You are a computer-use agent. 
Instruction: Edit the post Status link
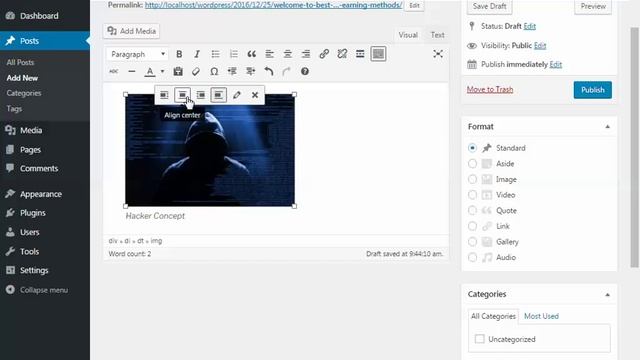(529, 26)
